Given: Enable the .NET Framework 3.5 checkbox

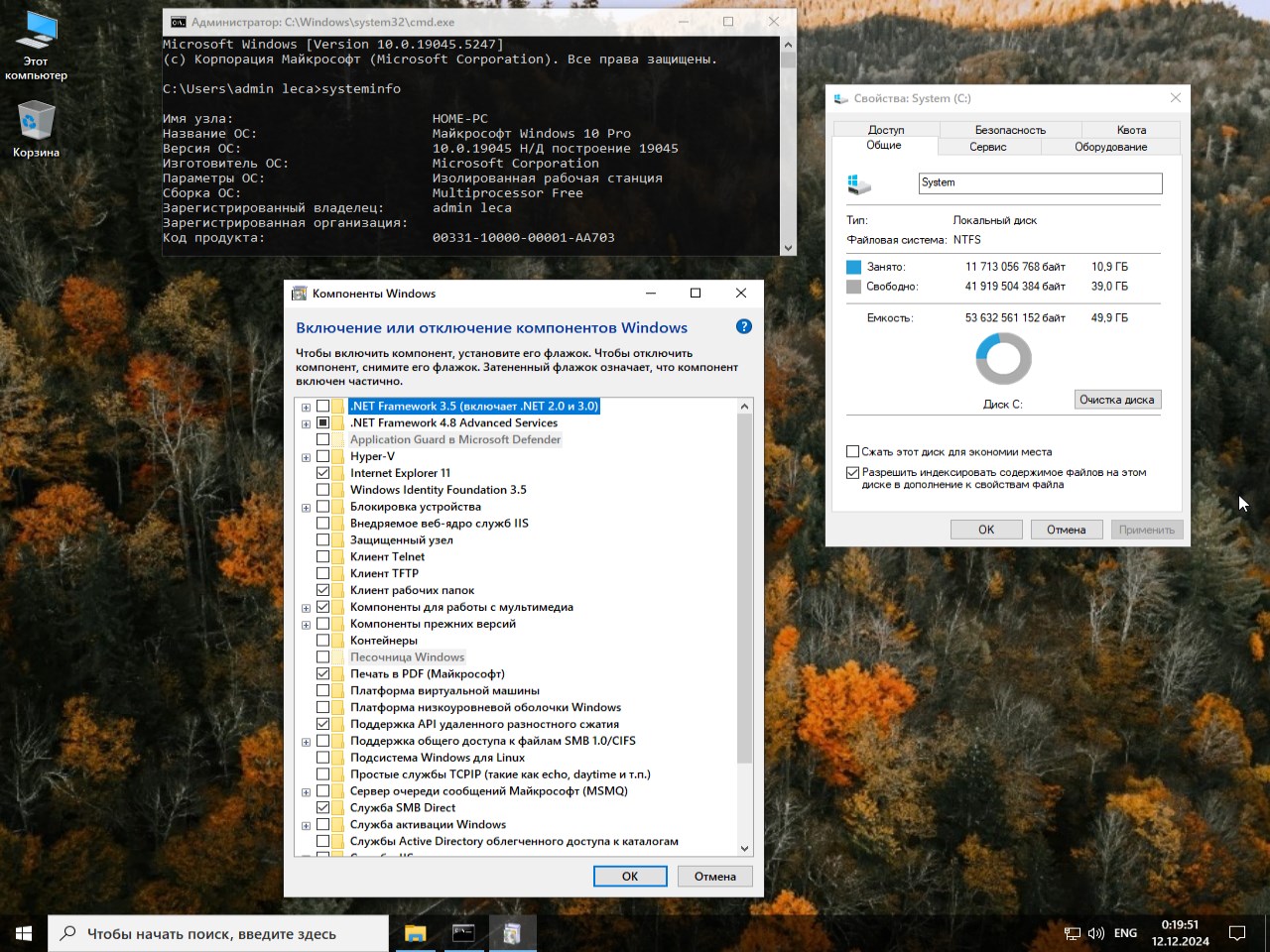Looking at the screenshot, I should point(322,407).
